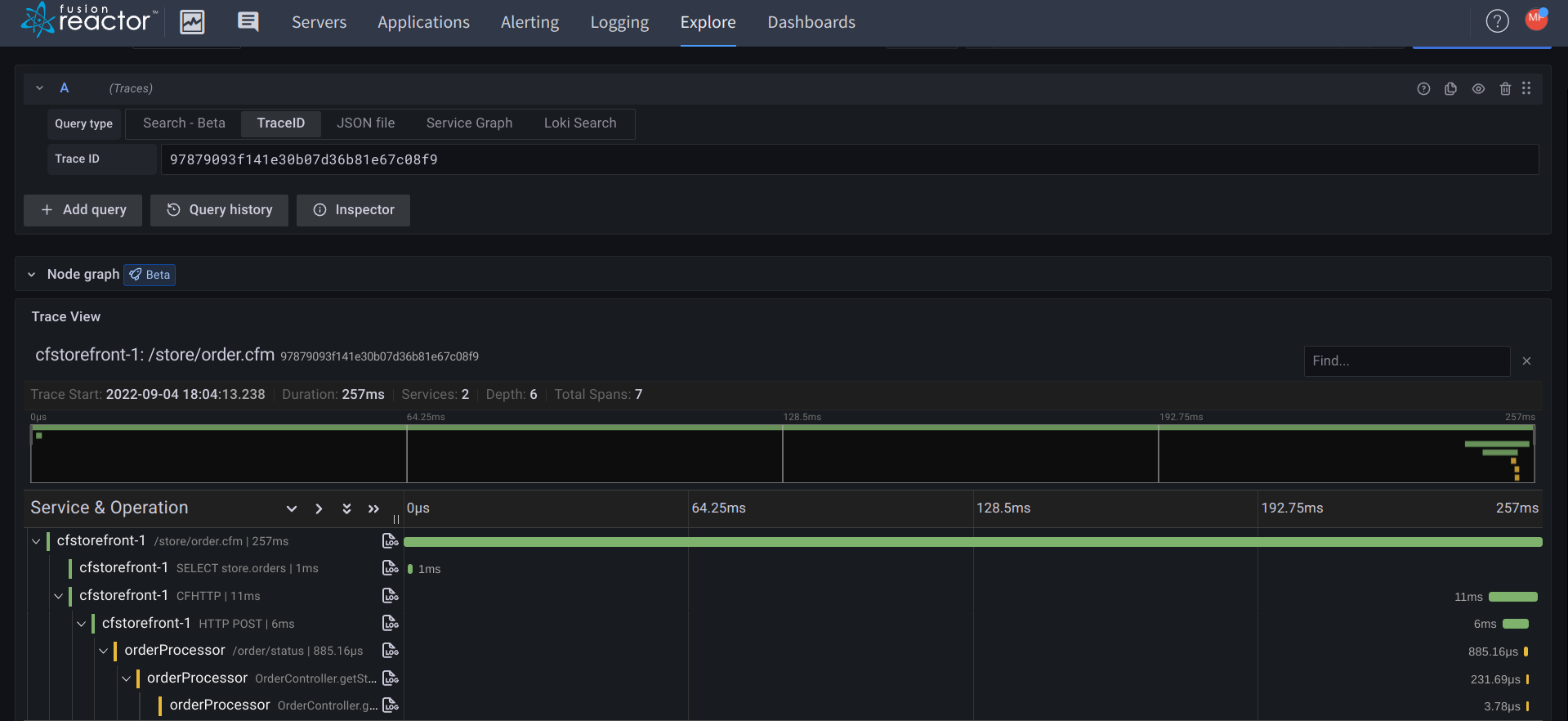Open logs icon for /order/status span
Viewport: 1568px width, 721px height.
click(391, 651)
